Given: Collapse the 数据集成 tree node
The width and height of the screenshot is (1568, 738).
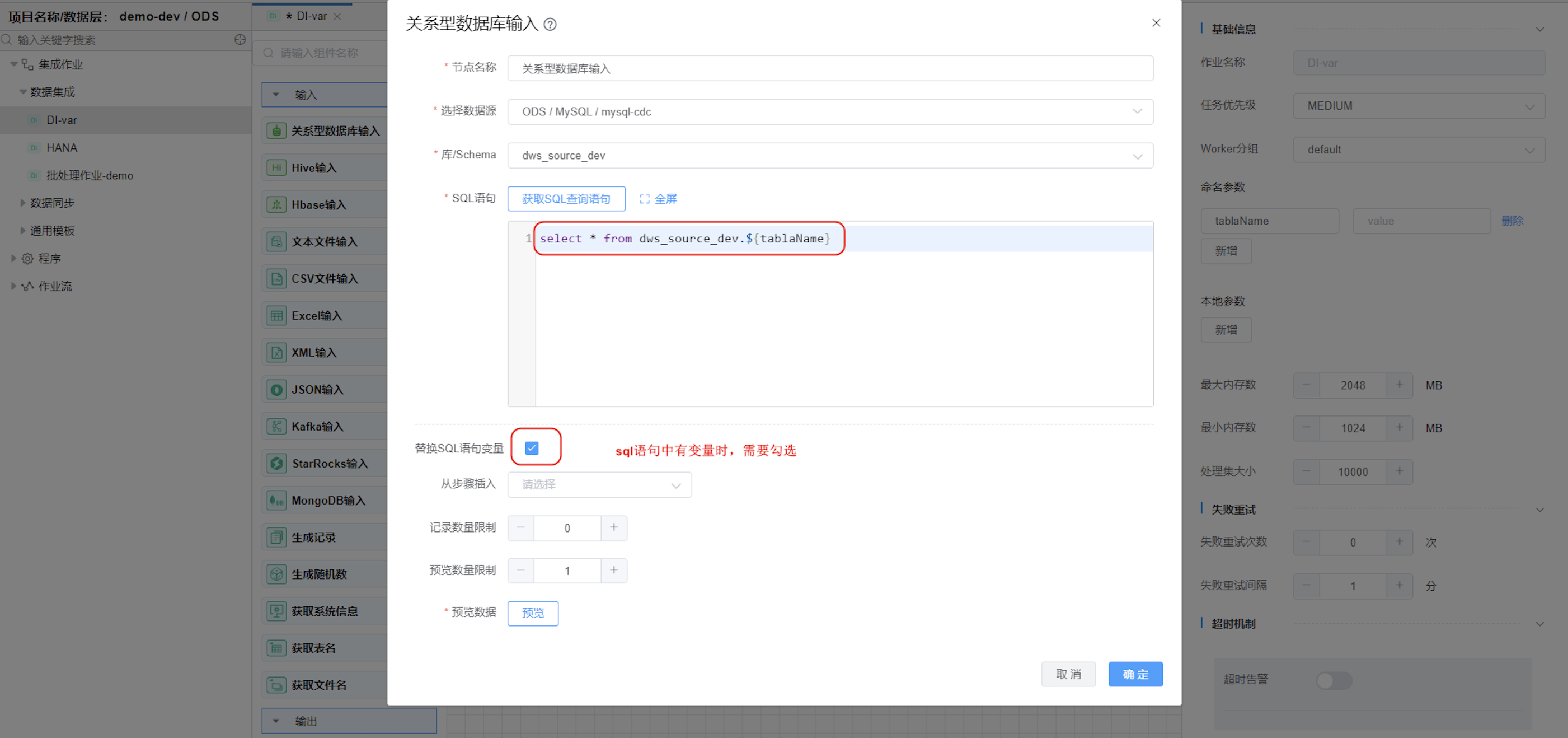Looking at the screenshot, I should [23, 92].
